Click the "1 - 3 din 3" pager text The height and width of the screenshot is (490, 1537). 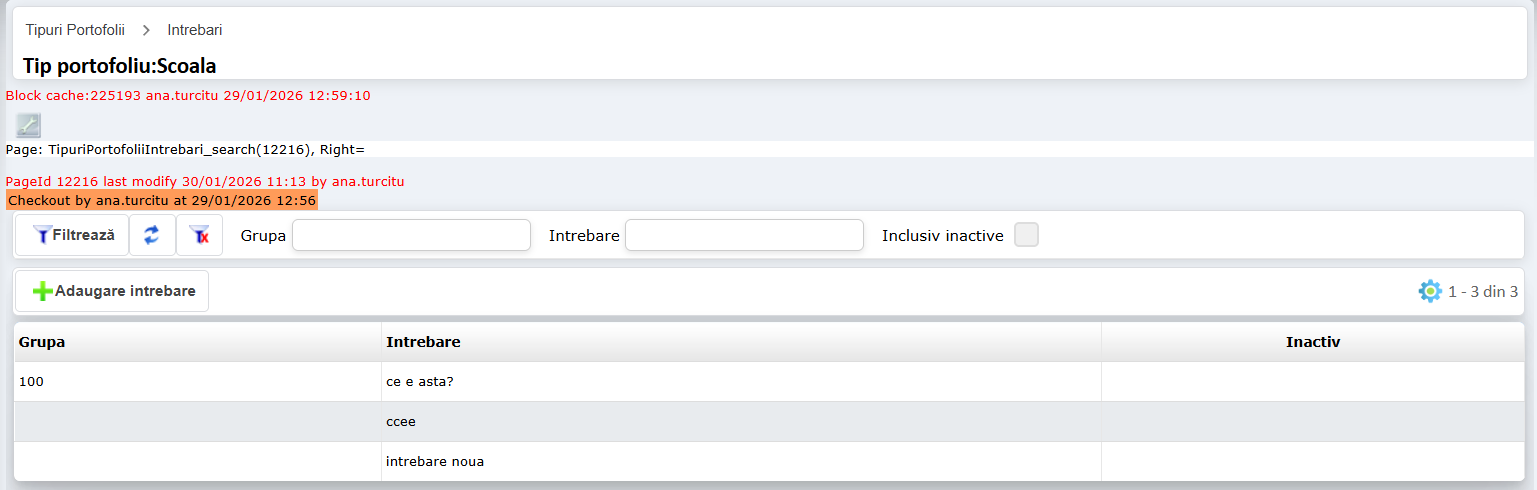1483,291
